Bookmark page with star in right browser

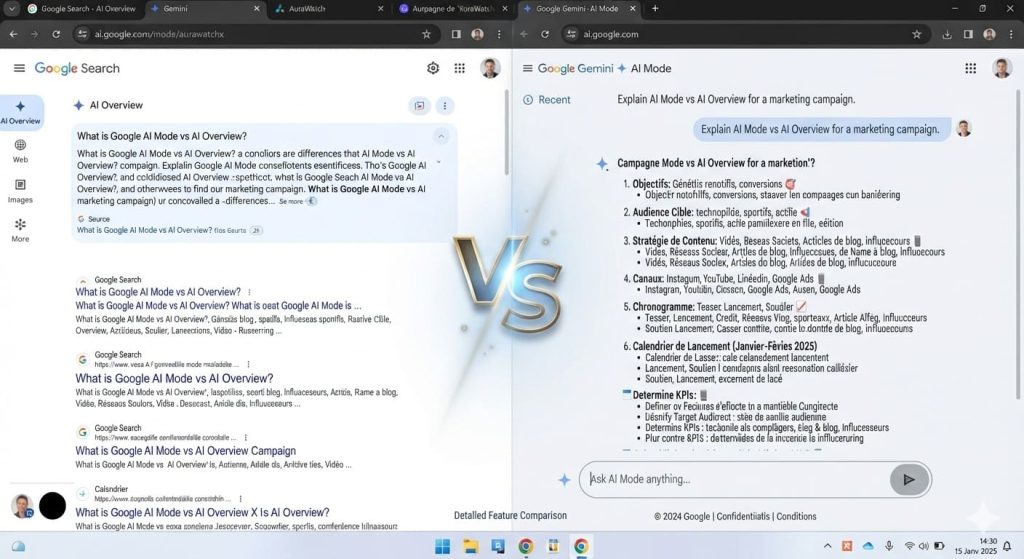(x=916, y=34)
